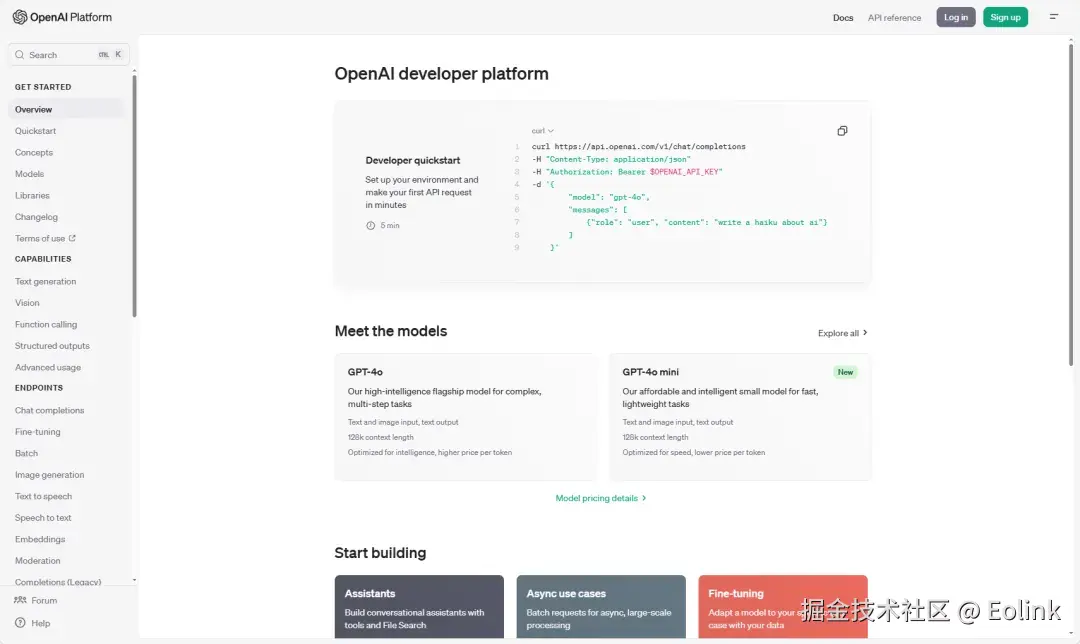Screen dimensions: 1080x644
Task: Select the GPT-4o mini model card
Action: click(740, 417)
